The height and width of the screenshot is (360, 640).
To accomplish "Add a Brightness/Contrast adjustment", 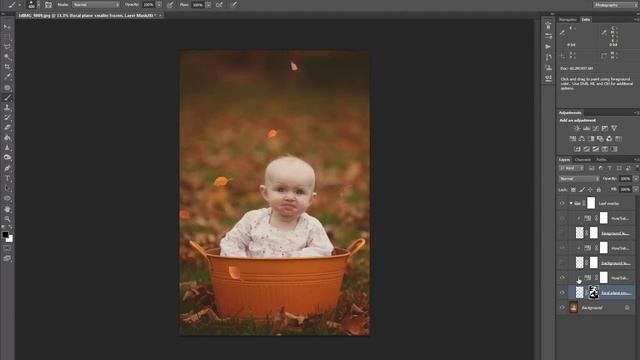I will click(577, 128).
